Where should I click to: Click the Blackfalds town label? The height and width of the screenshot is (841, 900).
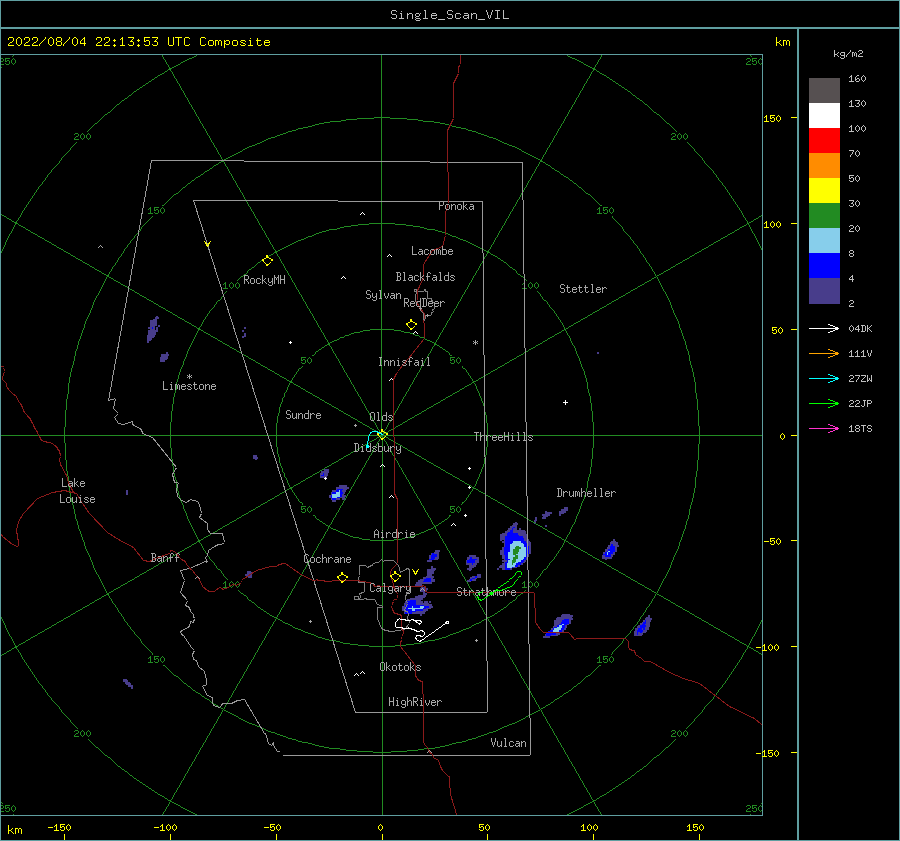[x=425, y=277]
